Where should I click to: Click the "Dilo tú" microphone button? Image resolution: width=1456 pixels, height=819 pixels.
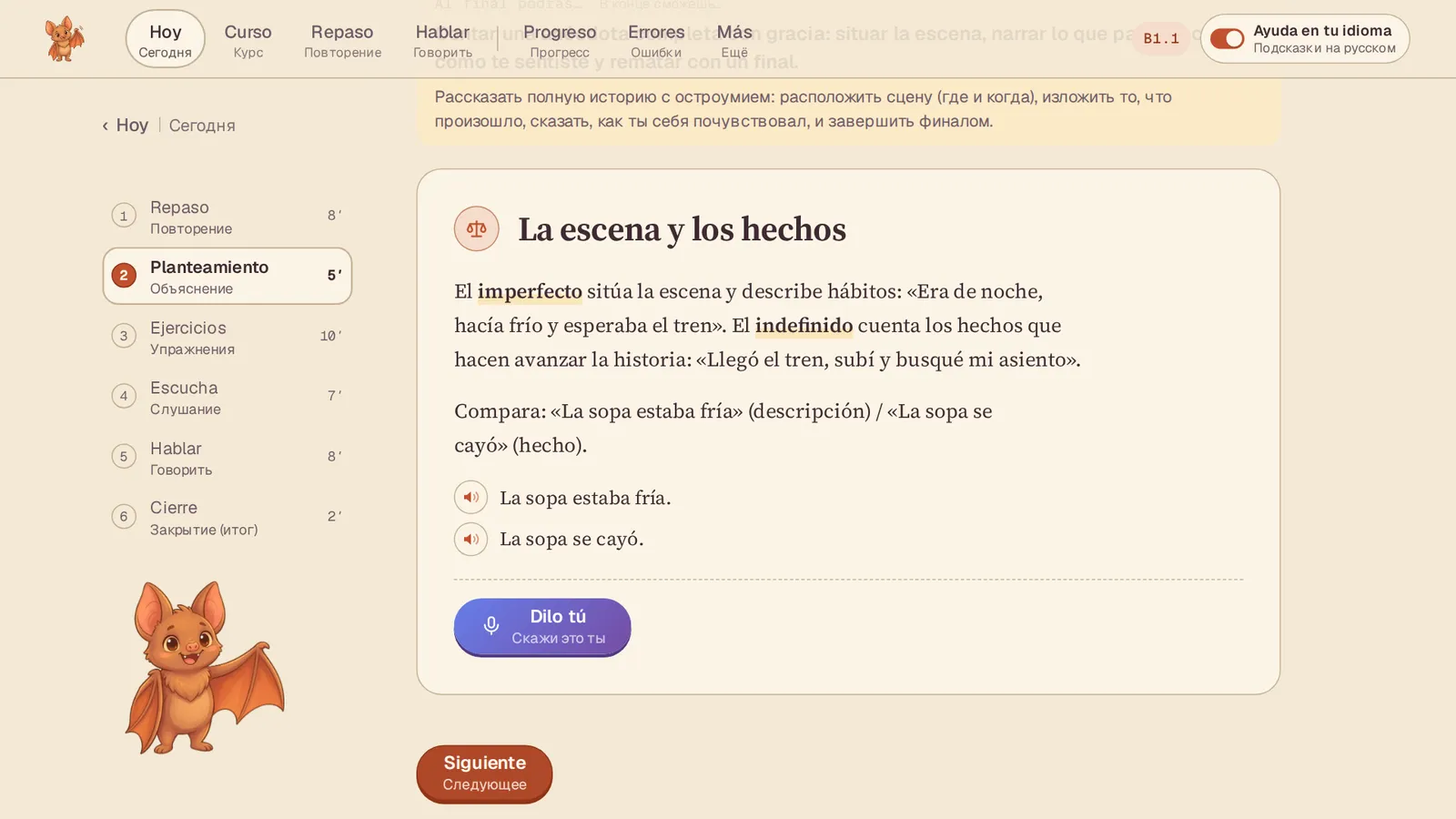[x=542, y=627]
